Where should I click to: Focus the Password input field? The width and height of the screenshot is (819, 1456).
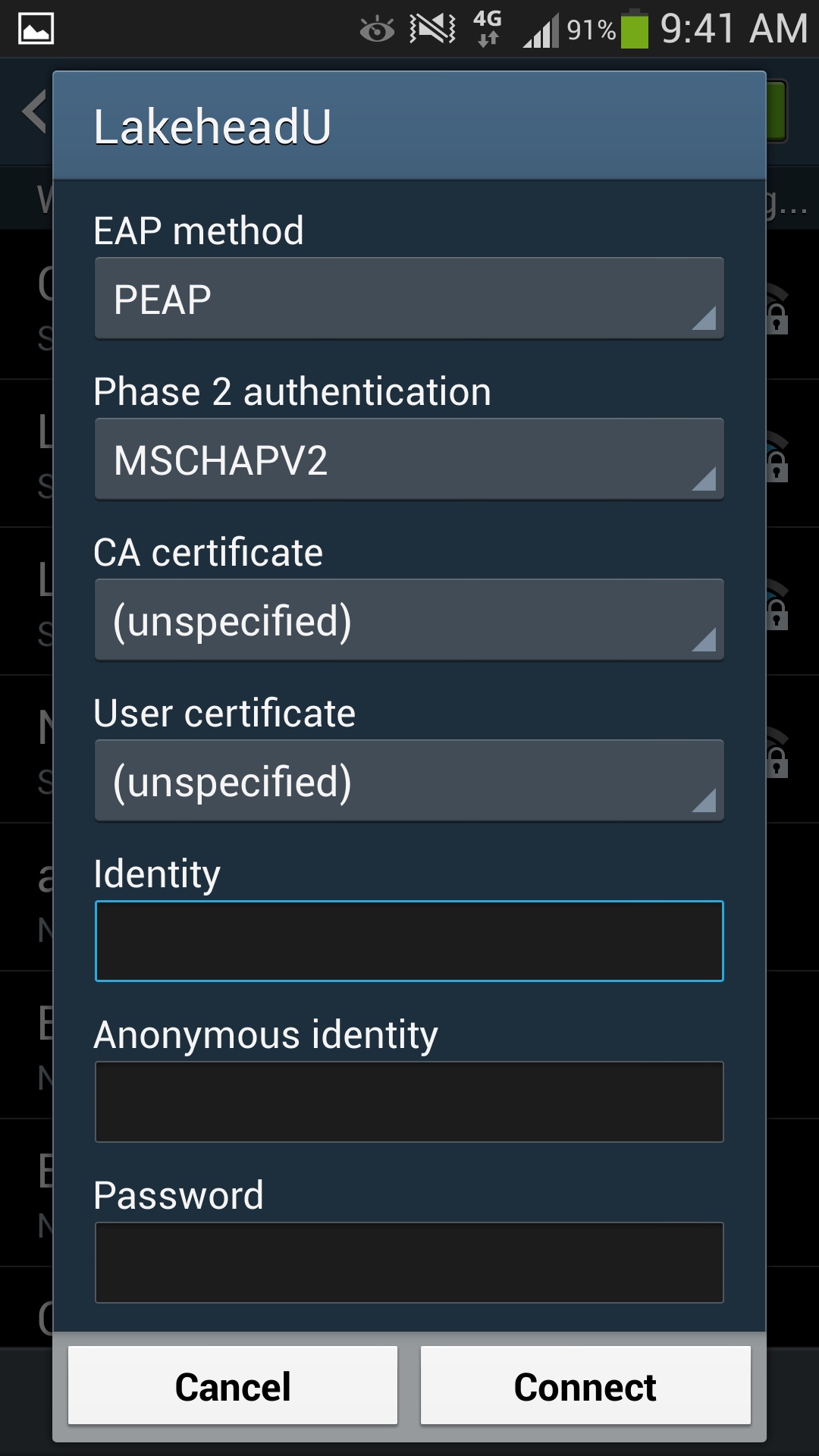tap(409, 1262)
